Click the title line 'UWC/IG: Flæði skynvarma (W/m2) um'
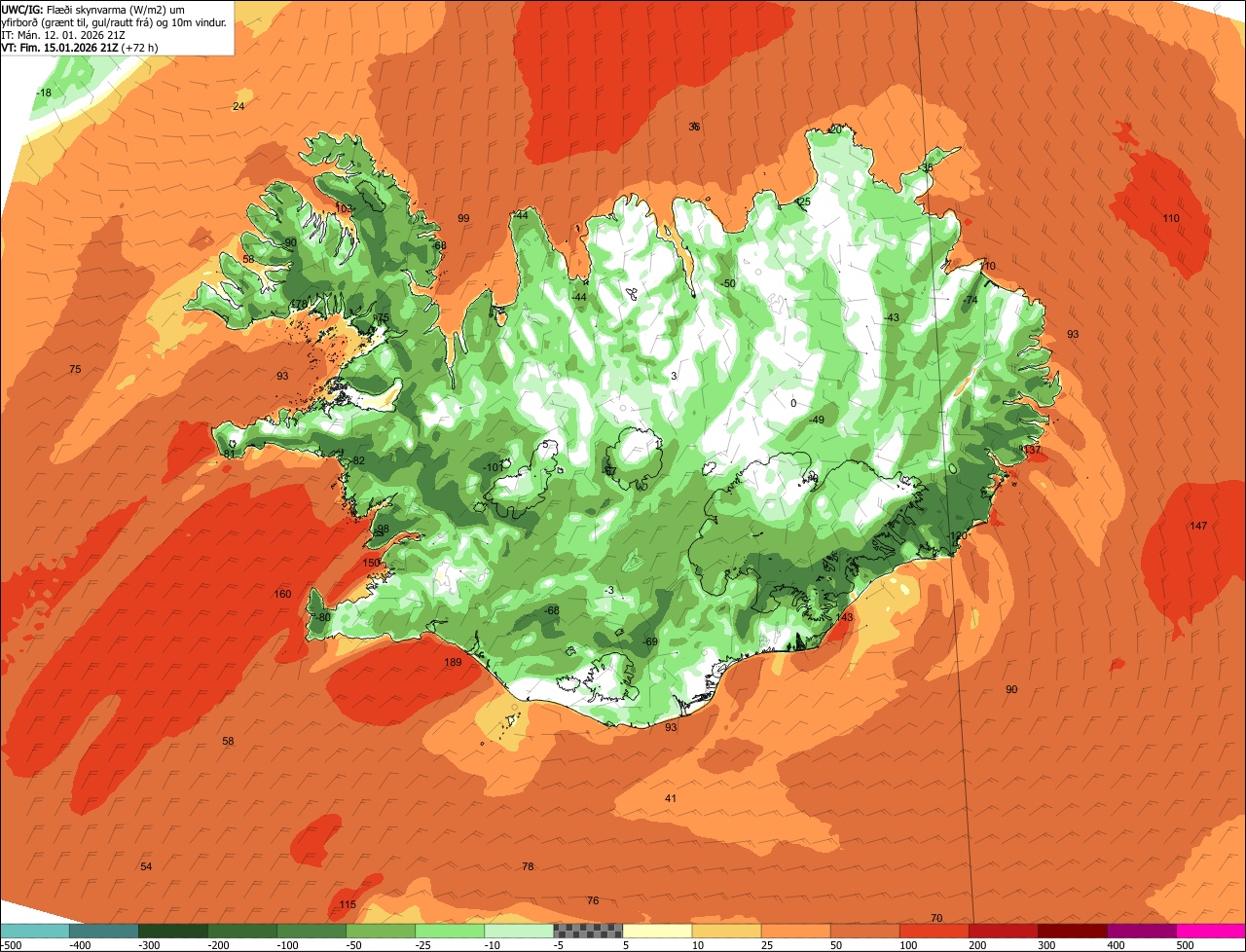Viewport: 1246px width, 952px height. [x=93, y=9]
